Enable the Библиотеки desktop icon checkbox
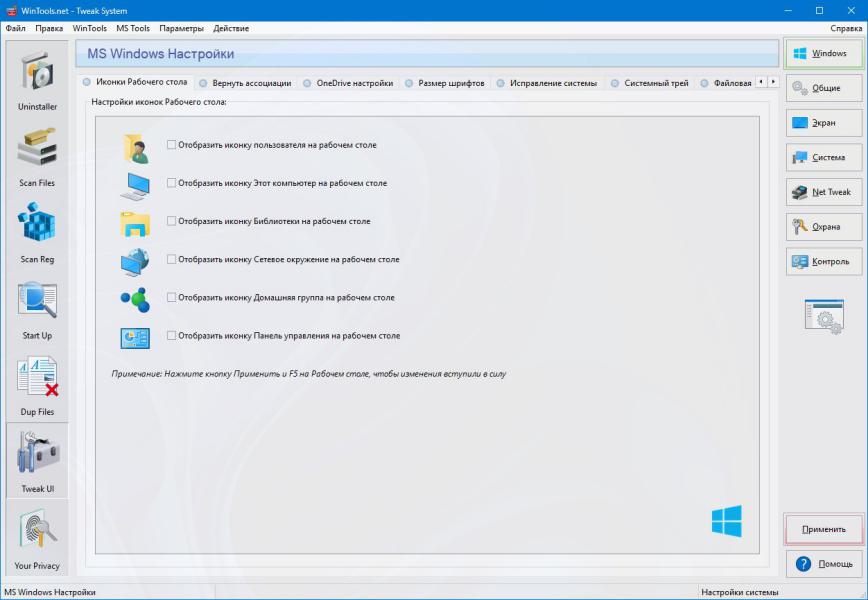Image resolution: width=868 pixels, height=600 pixels. (171, 221)
